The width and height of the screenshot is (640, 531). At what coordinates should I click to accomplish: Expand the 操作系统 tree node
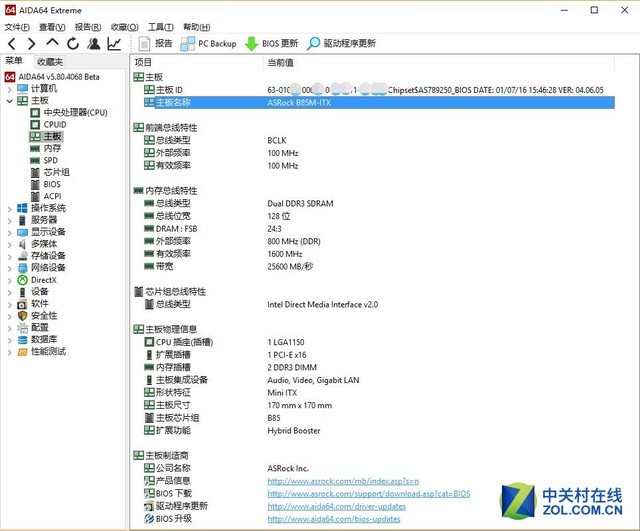pyautogui.click(x=10, y=208)
